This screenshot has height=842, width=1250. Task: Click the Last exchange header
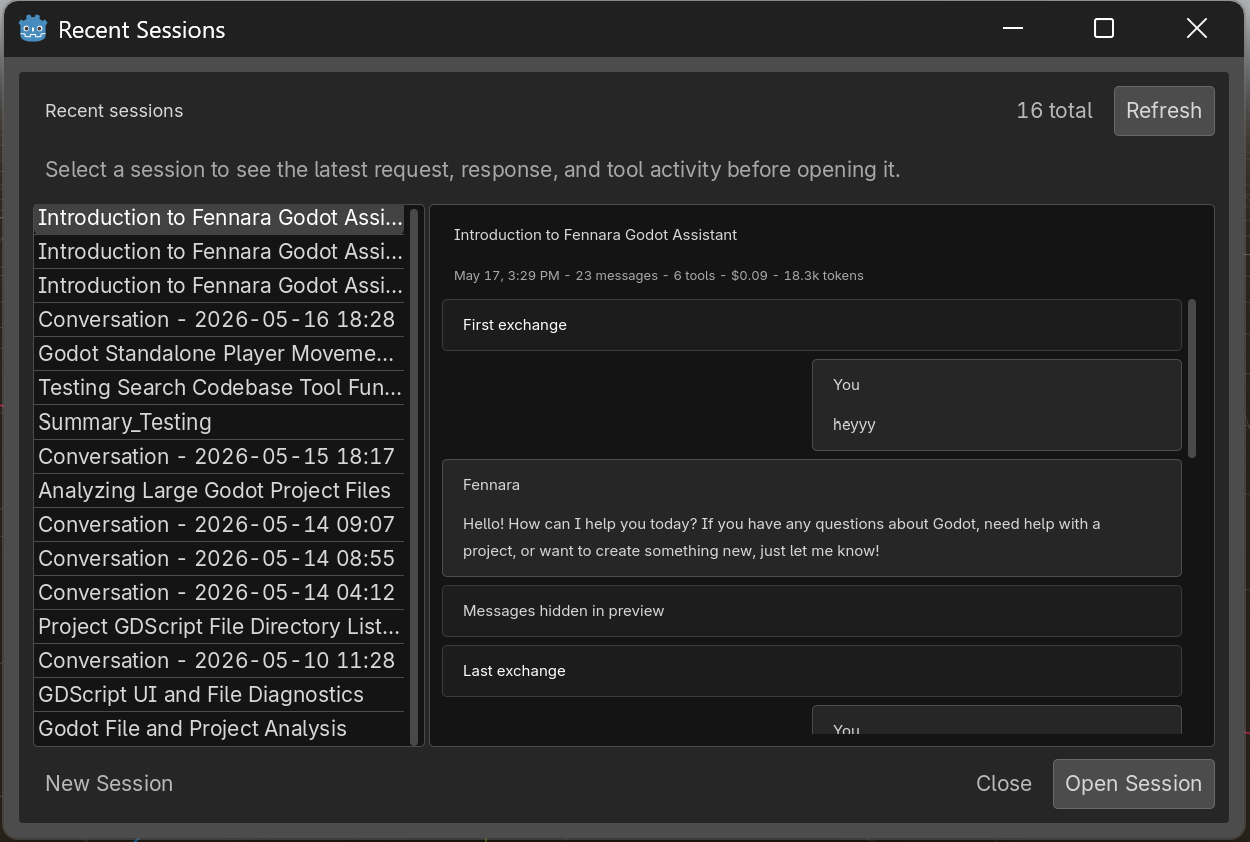pyautogui.click(x=811, y=671)
